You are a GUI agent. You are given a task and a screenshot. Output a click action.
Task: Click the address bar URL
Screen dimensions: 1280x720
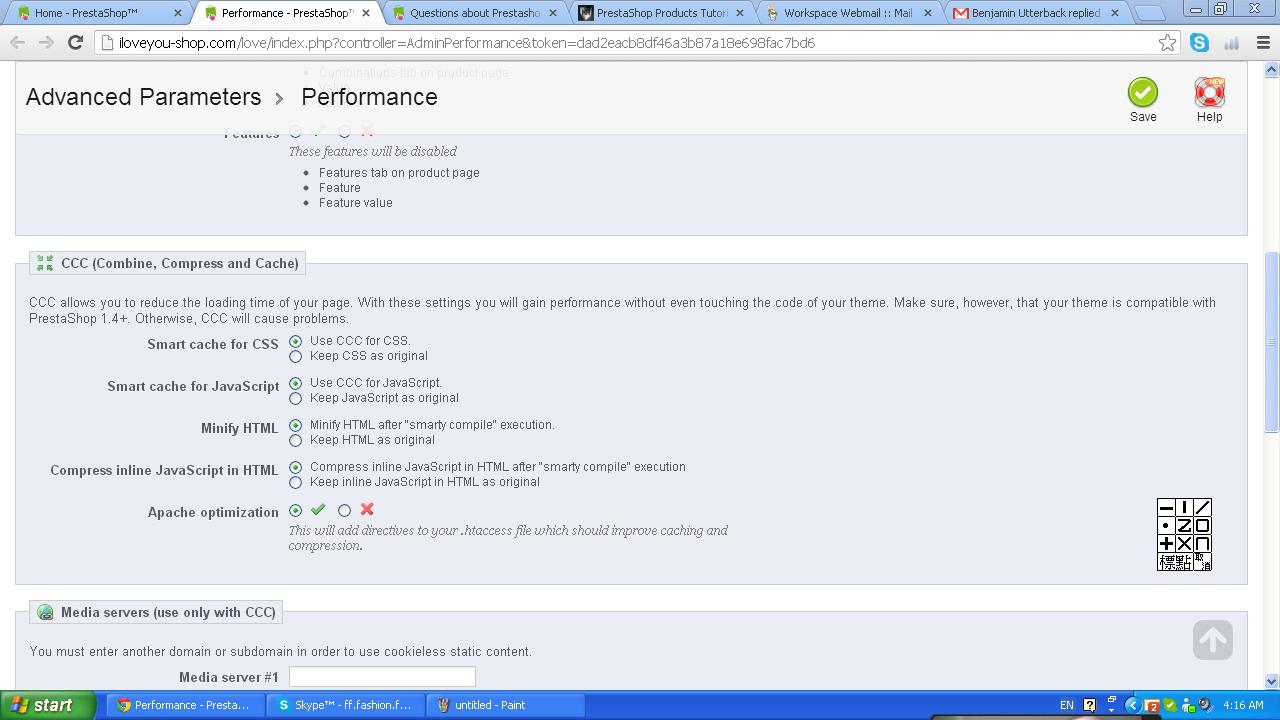(x=466, y=43)
